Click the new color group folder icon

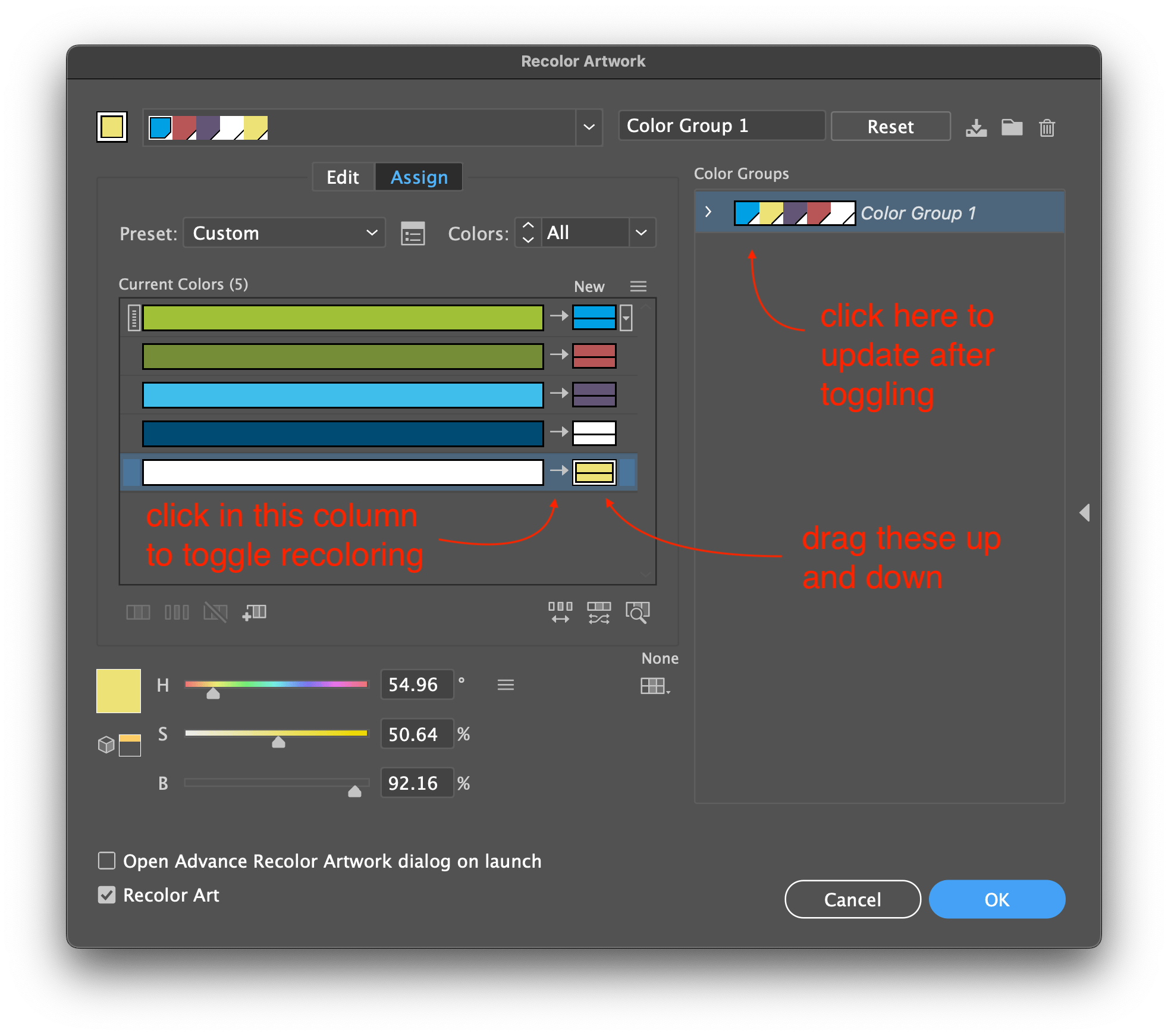1012,127
